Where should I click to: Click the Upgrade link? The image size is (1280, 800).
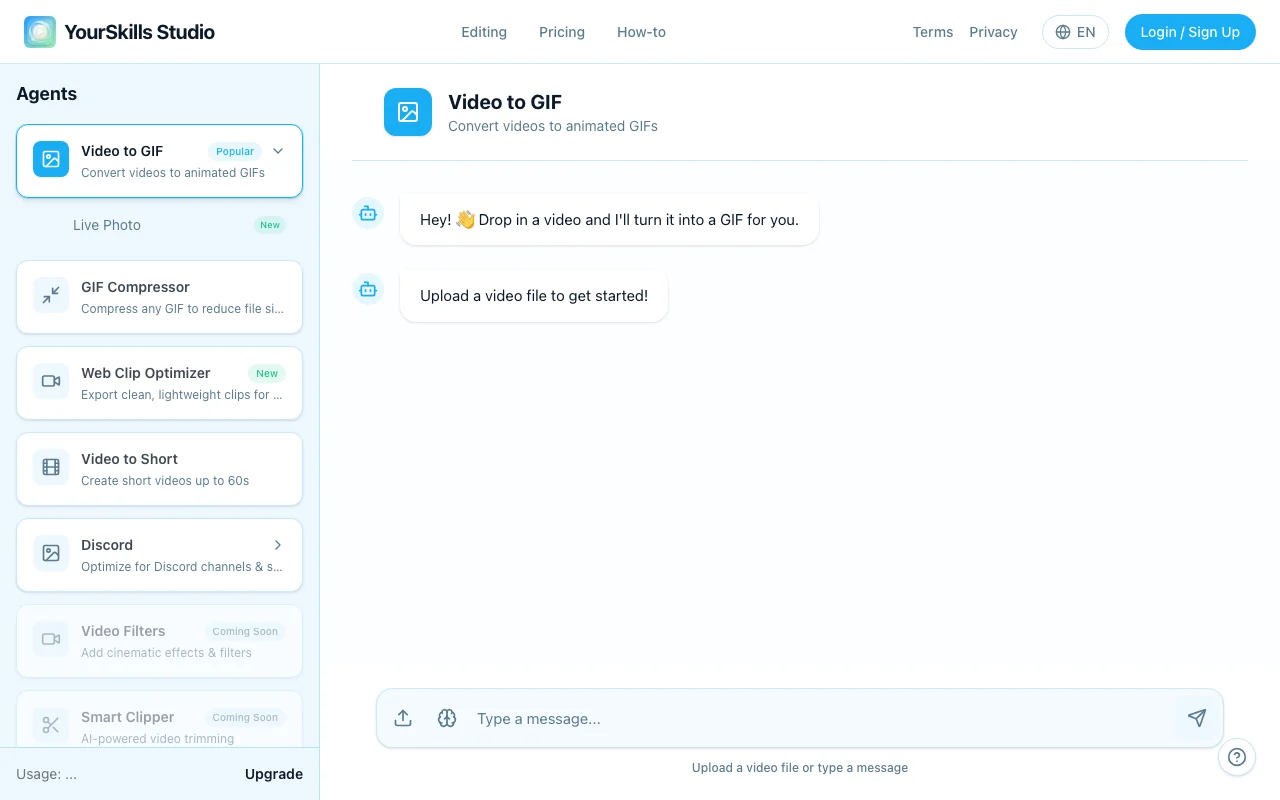click(x=274, y=774)
